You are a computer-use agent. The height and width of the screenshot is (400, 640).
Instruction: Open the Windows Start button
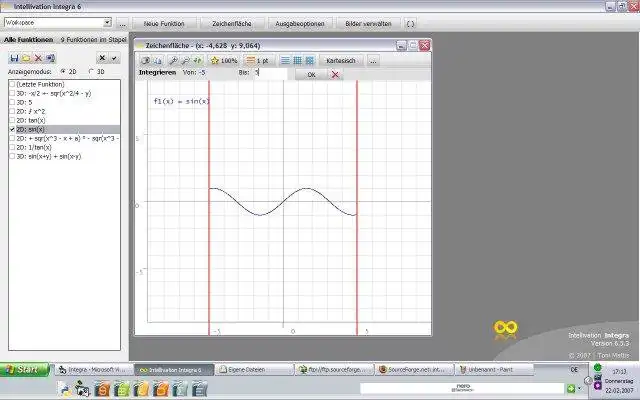24,369
